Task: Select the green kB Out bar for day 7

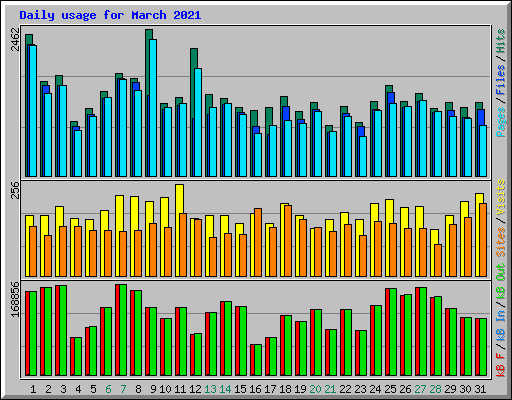Action: click(x=123, y=330)
